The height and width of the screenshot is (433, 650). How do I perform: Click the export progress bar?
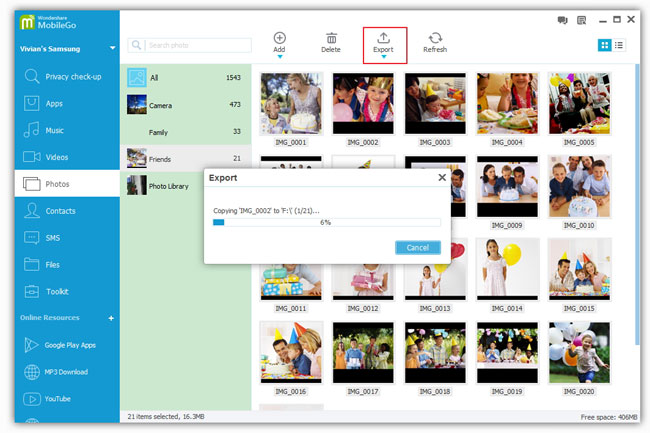pos(326,223)
